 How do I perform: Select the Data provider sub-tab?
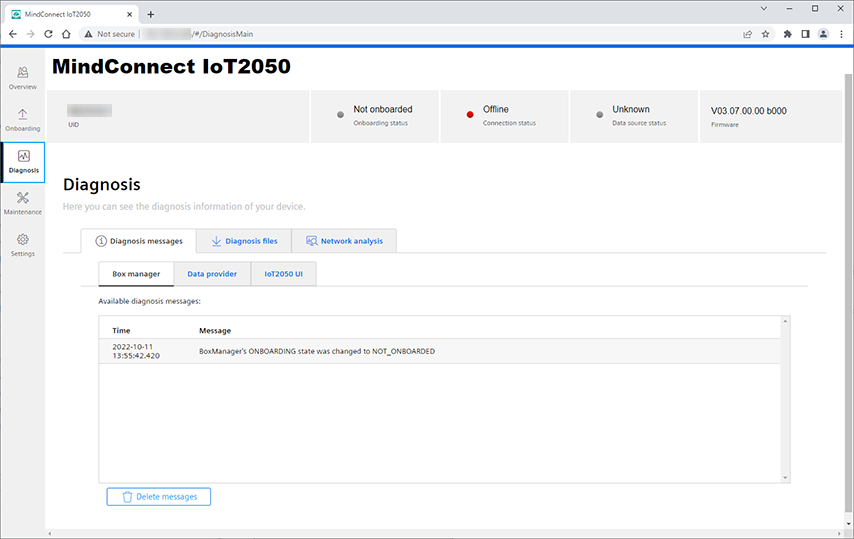coord(212,274)
